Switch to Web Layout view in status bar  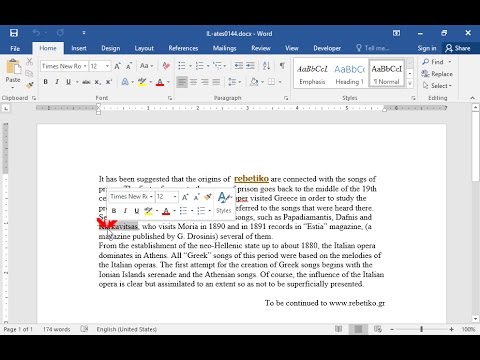pos(378,329)
